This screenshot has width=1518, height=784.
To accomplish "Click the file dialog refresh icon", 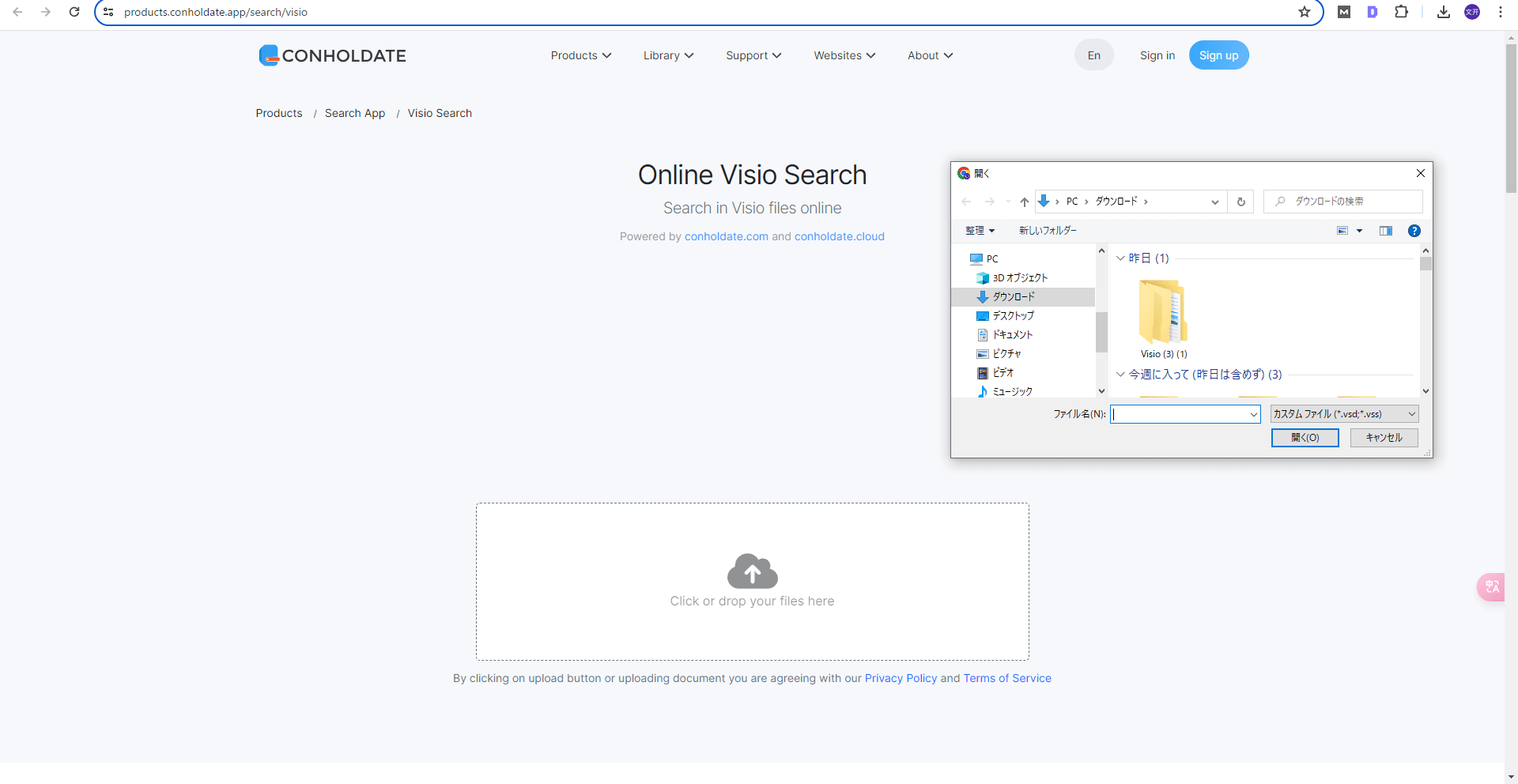I will [1240, 202].
